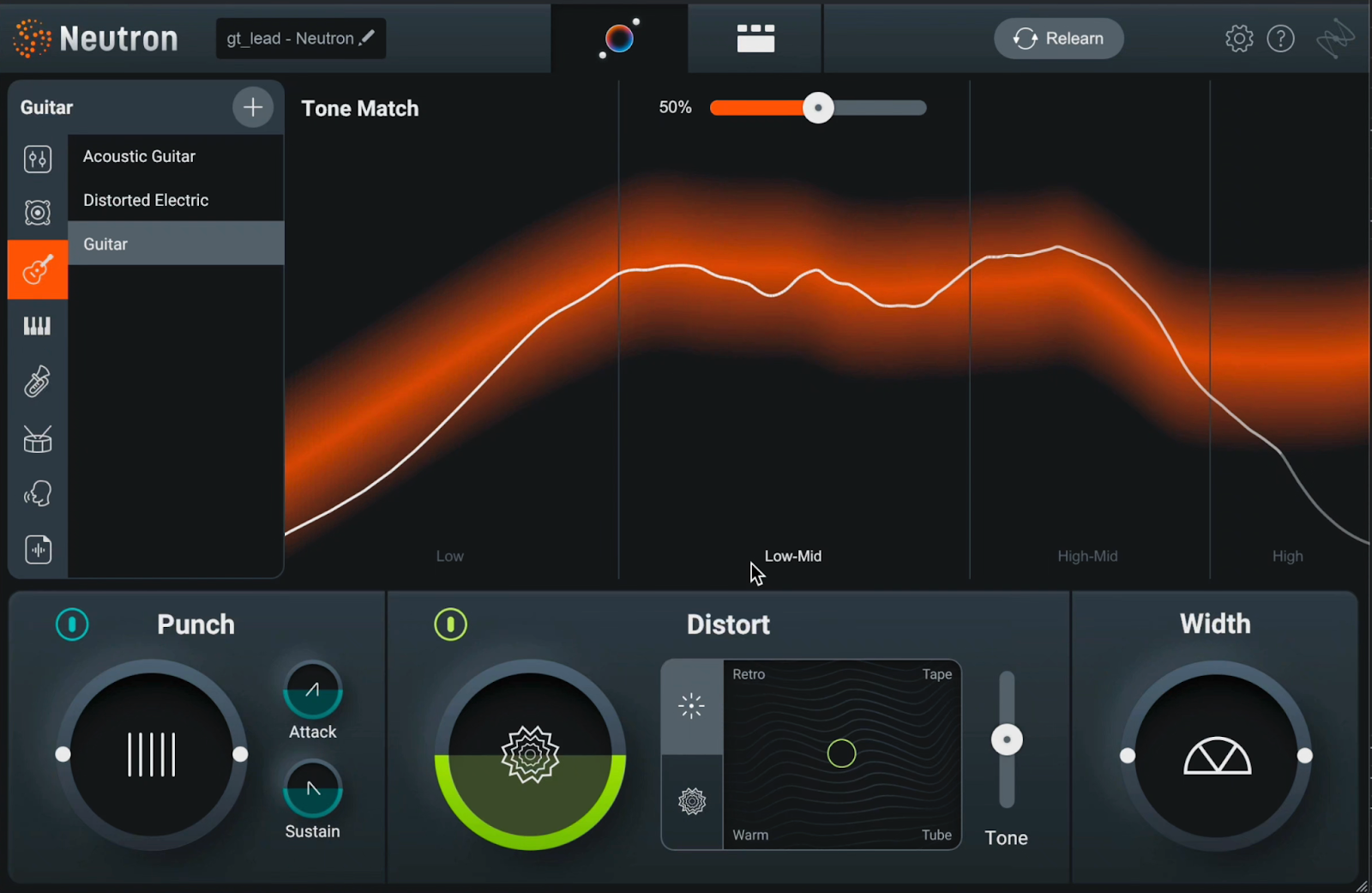Toggle the Punch module power button
Image resolution: width=1372 pixels, height=893 pixels.
pyautogui.click(x=72, y=624)
